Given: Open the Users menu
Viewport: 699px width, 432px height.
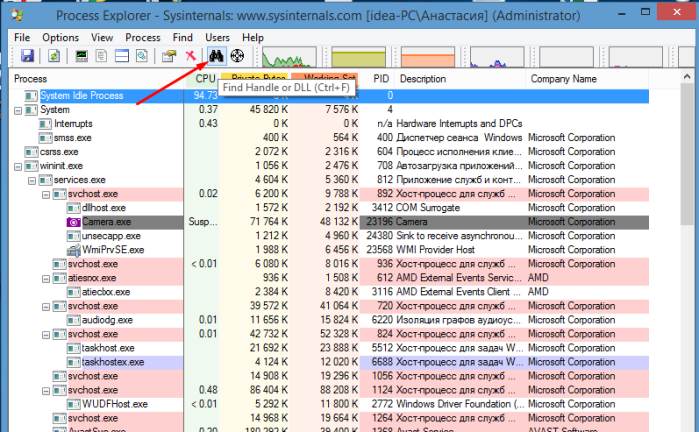Looking at the screenshot, I should point(217,37).
